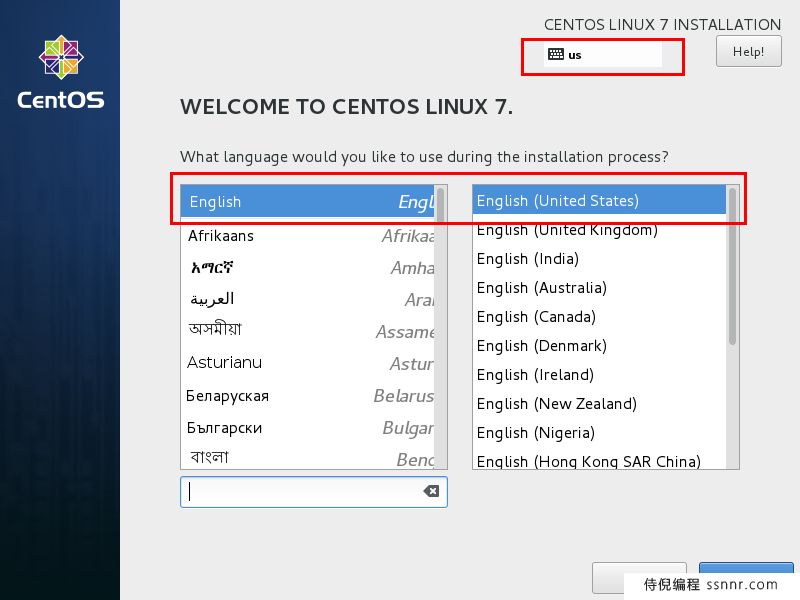Click the clear search backspace icon
The height and width of the screenshot is (600, 800).
point(431,491)
